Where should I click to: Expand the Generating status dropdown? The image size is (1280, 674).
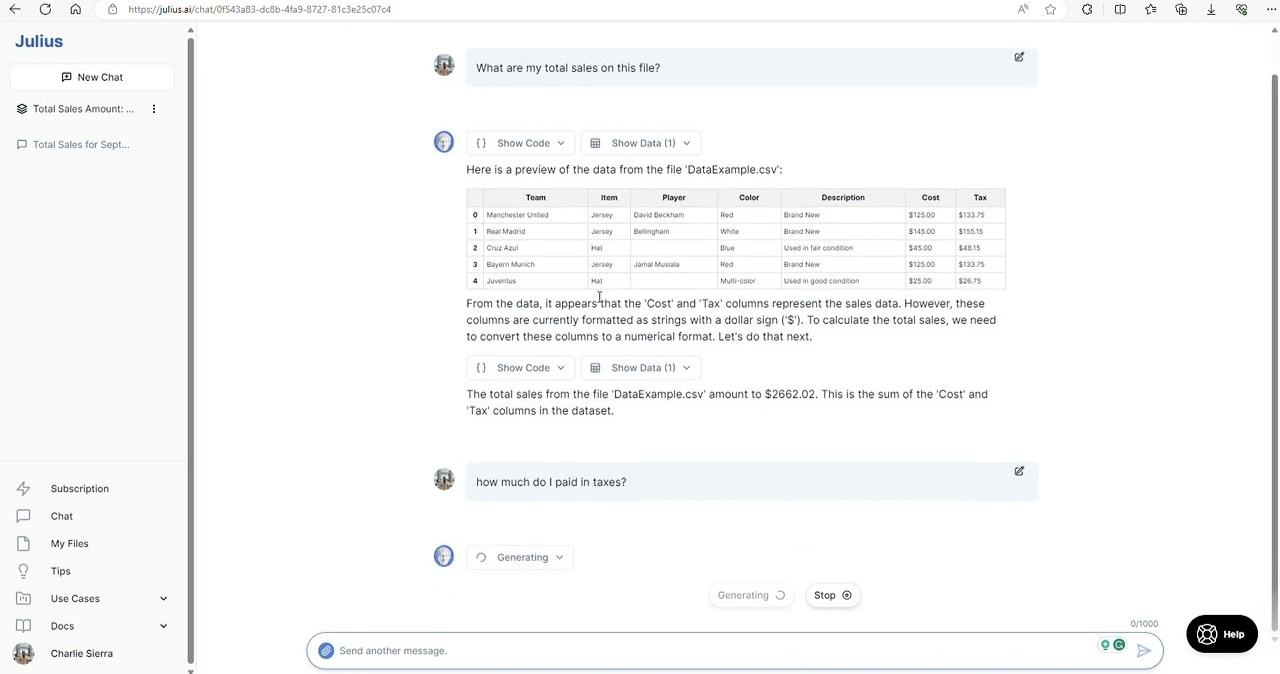pyautogui.click(x=520, y=557)
